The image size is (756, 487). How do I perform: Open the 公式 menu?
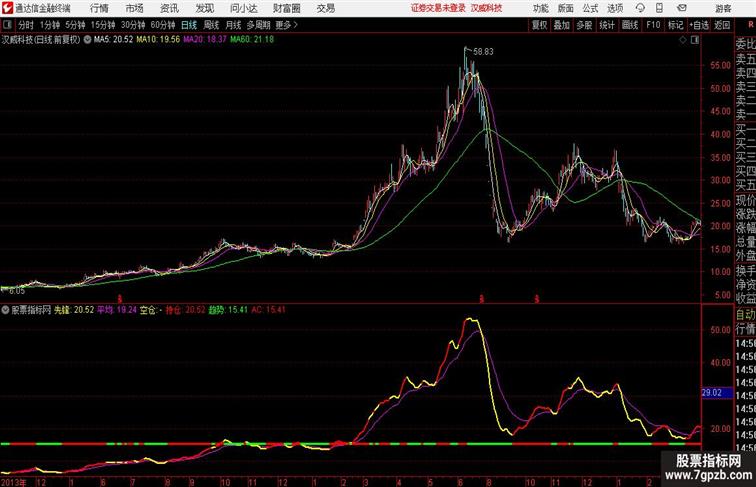tap(590, 8)
